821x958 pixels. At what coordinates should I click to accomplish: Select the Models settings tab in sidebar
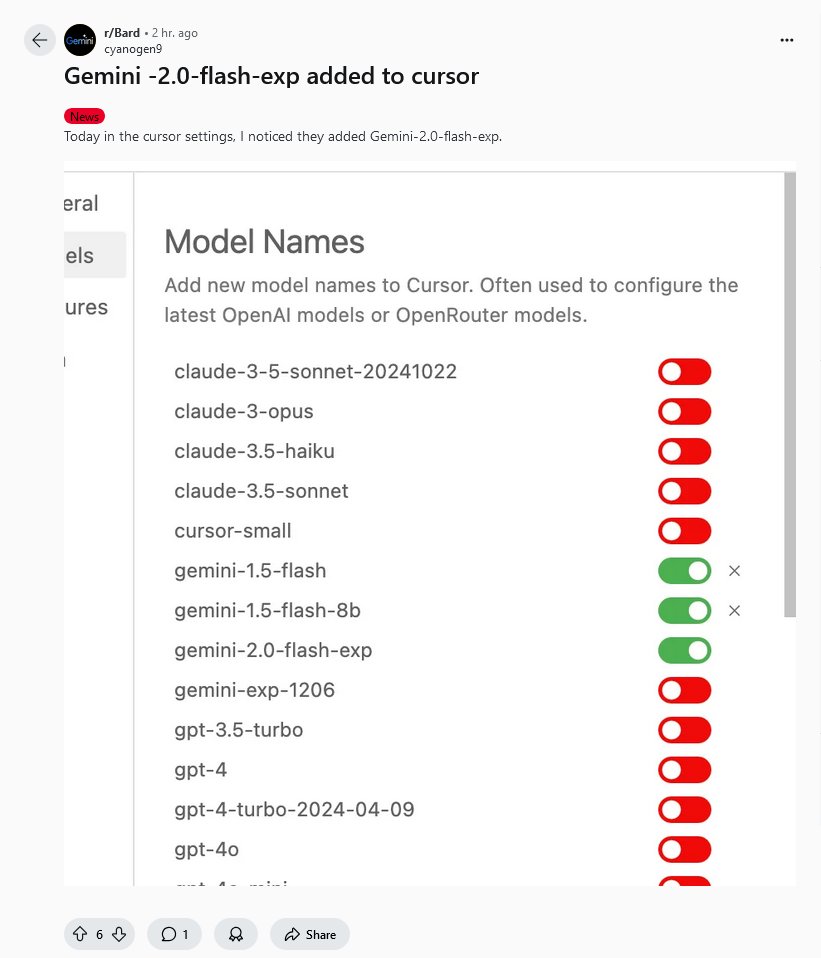coord(95,255)
